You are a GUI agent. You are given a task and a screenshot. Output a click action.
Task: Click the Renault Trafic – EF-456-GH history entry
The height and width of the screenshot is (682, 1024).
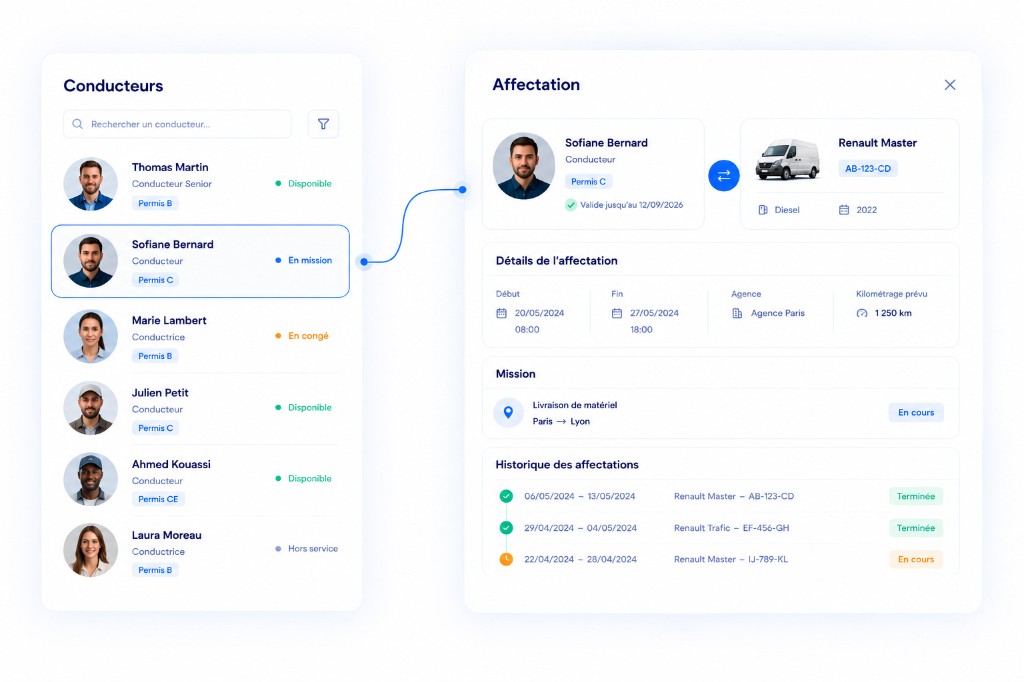click(x=731, y=528)
